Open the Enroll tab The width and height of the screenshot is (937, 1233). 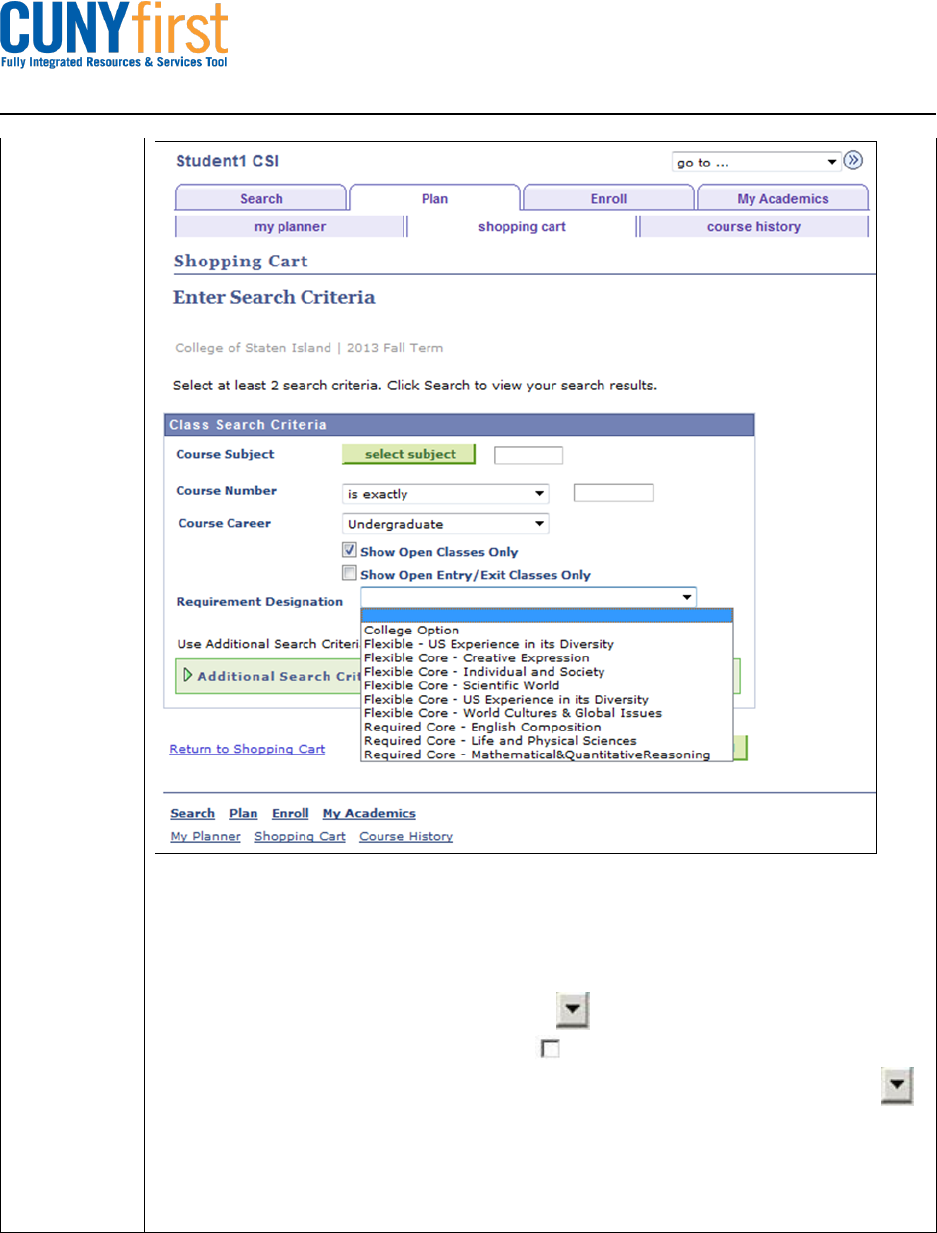609,198
